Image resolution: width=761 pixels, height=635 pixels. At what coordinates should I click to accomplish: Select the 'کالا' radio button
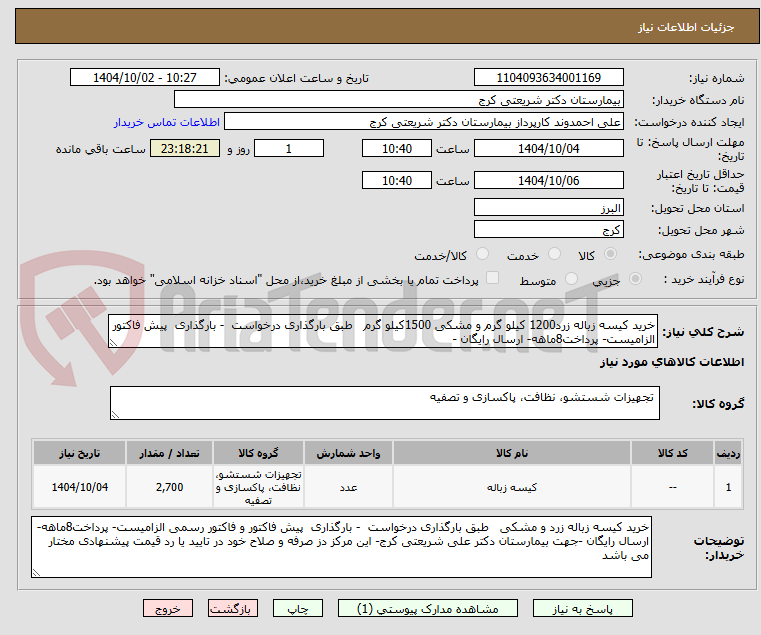(x=611, y=254)
